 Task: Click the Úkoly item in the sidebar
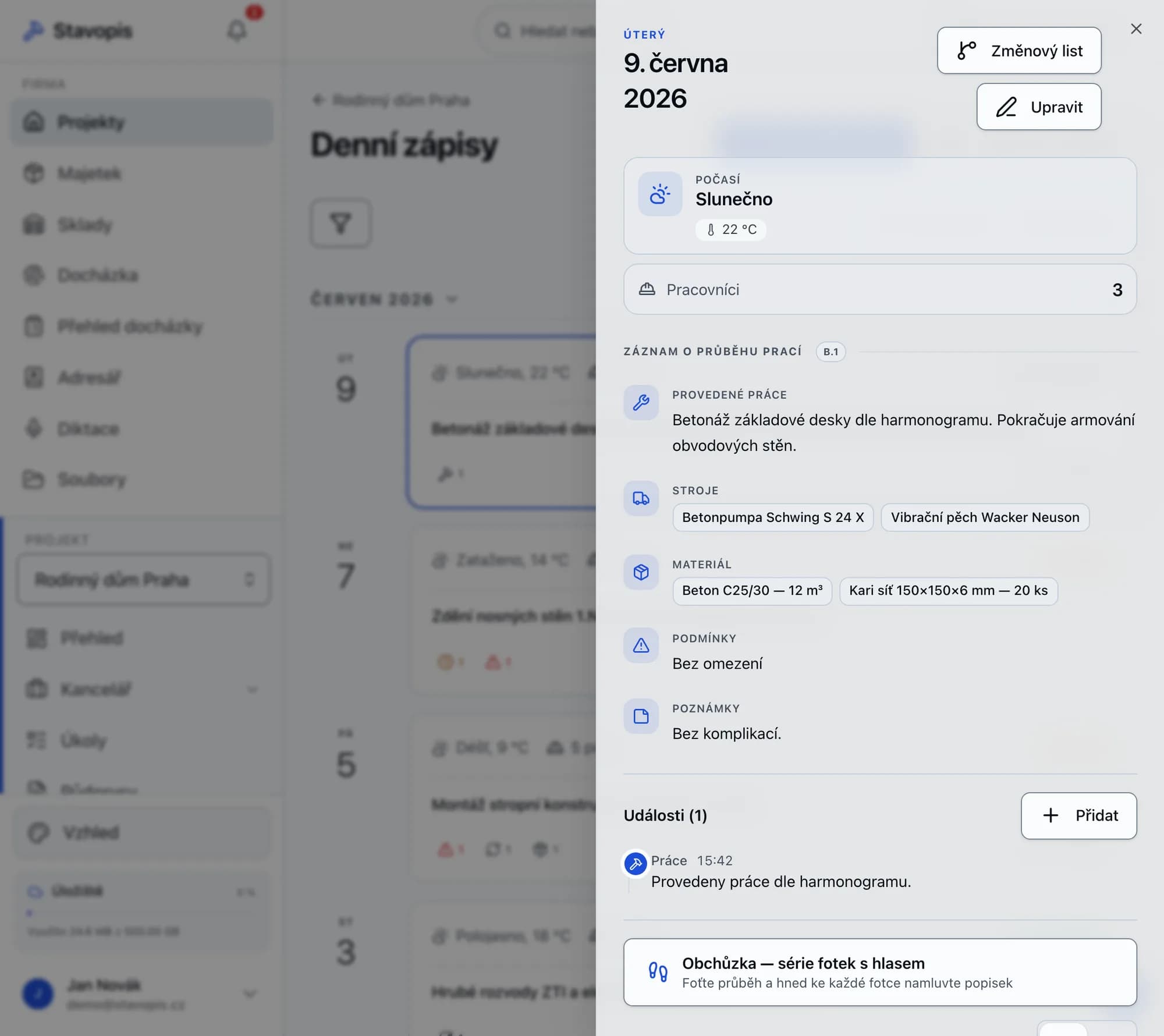[x=143, y=741]
